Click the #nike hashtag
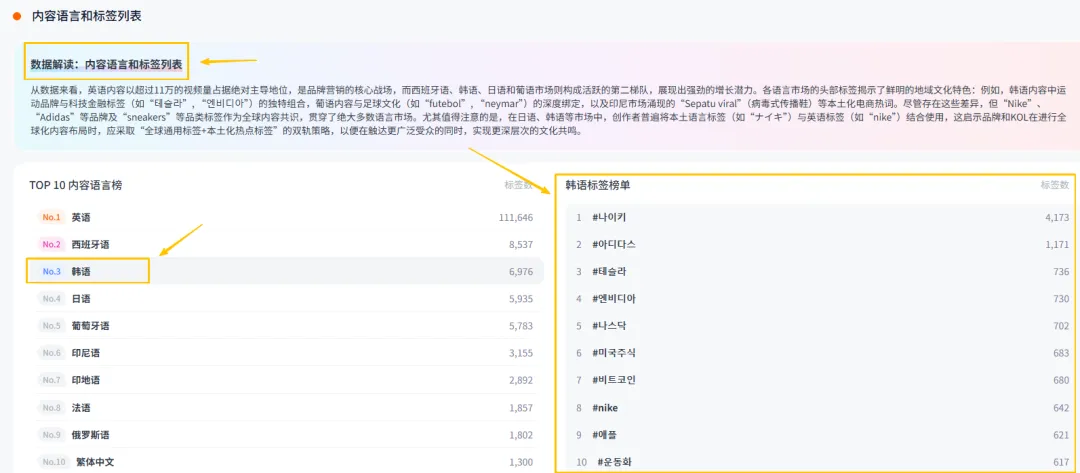The image size is (1080, 473). pyautogui.click(x=605, y=408)
